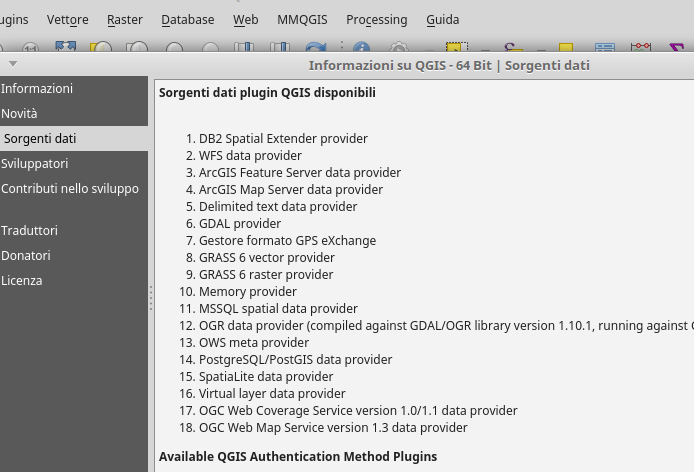Click the grey gear toolbar icon
Screen dimensions: 694x472
tap(398, 47)
